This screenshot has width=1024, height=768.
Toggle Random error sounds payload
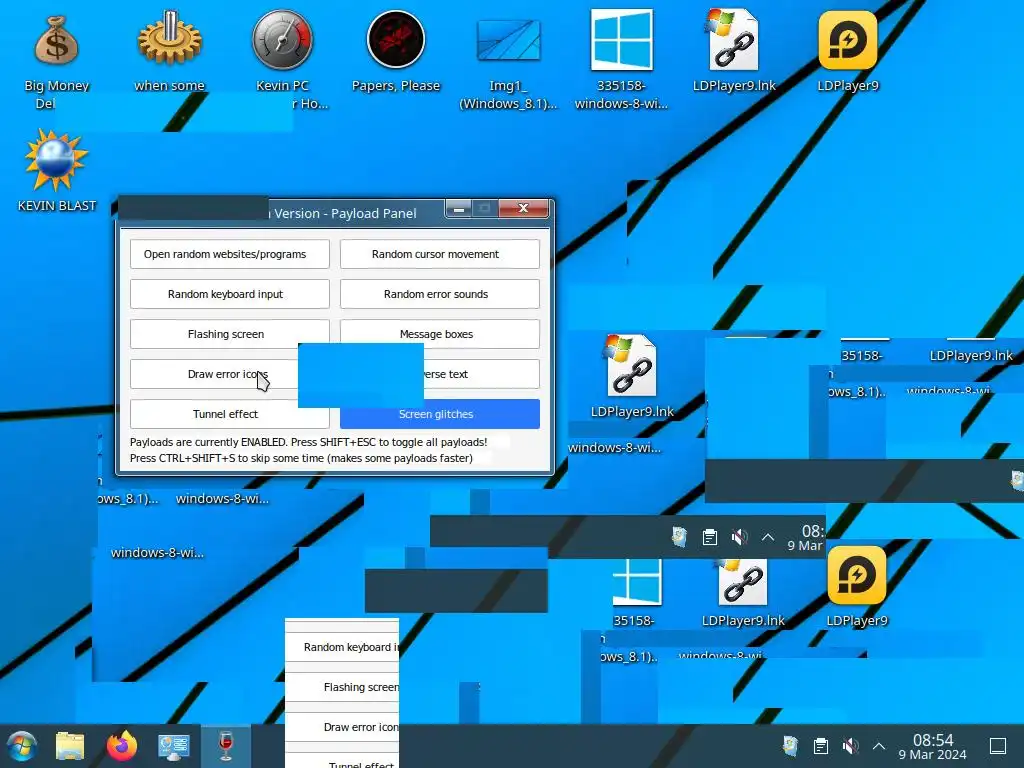pos(440,294)
